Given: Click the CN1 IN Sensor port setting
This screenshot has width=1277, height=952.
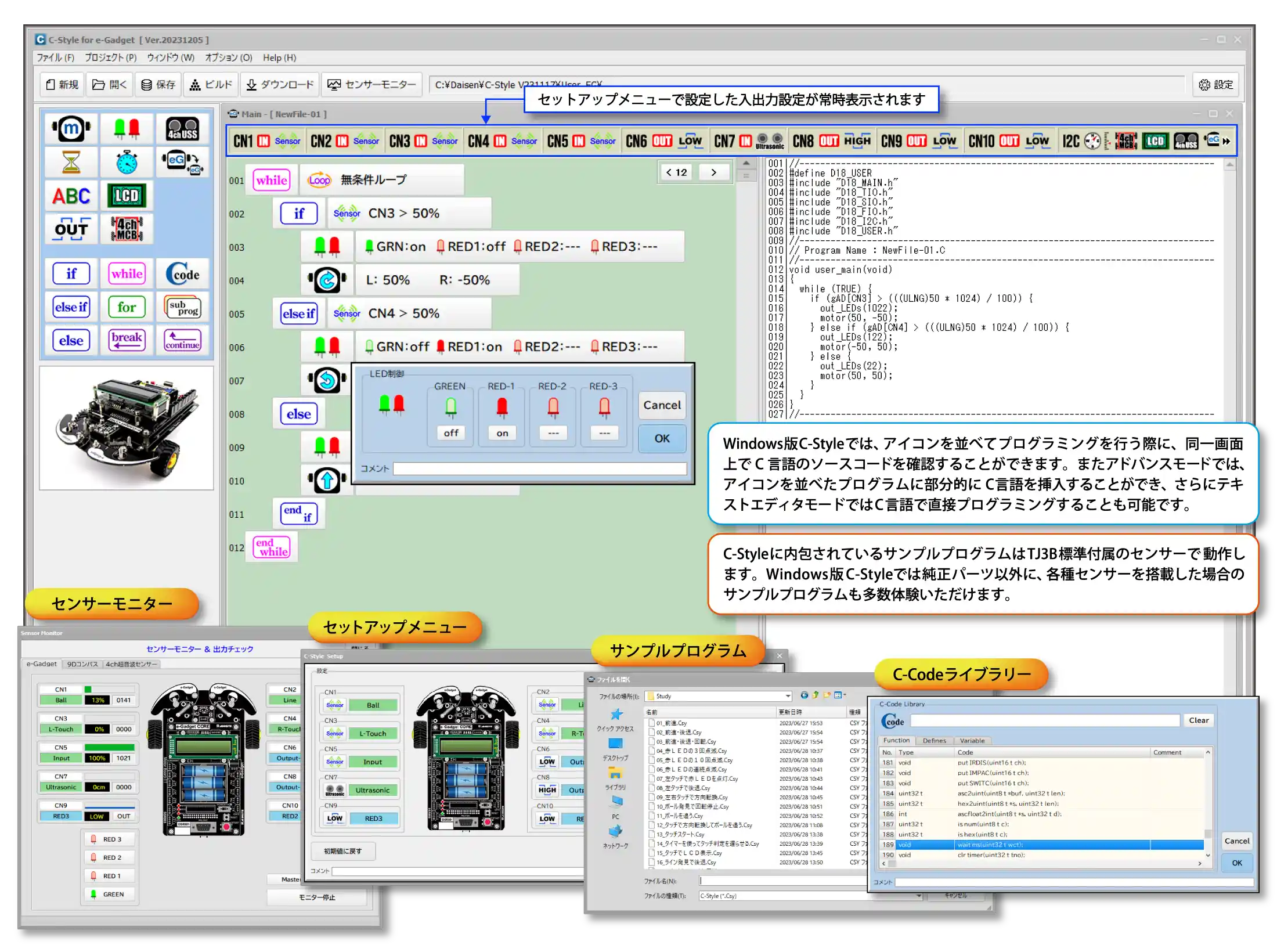Looking at the screenshot, I should click(x=266, y=141).
